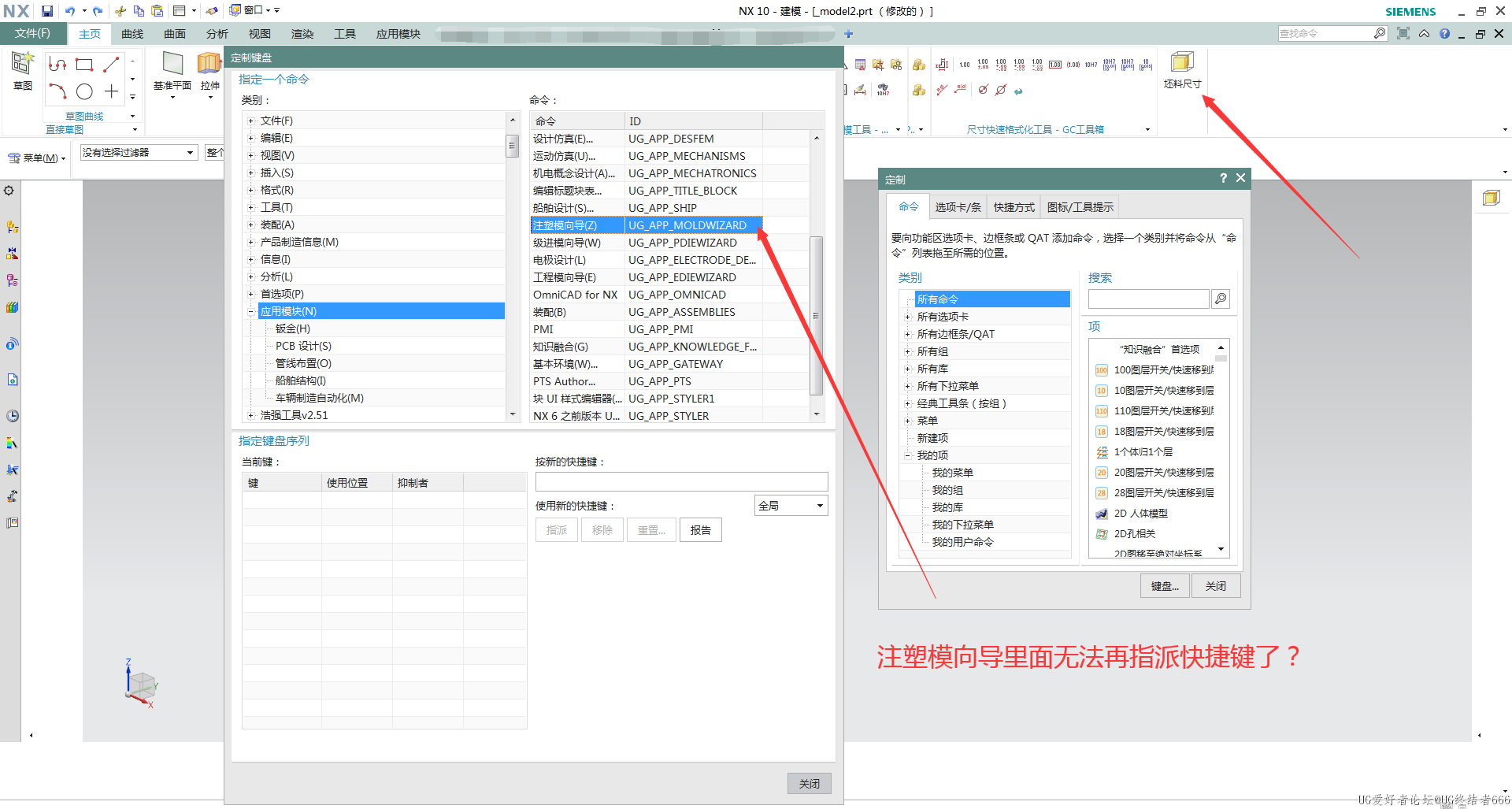Click the boxed 1.00 dimension format icon
Screen dimensions: 1512x809
[x=1055, y=65]
